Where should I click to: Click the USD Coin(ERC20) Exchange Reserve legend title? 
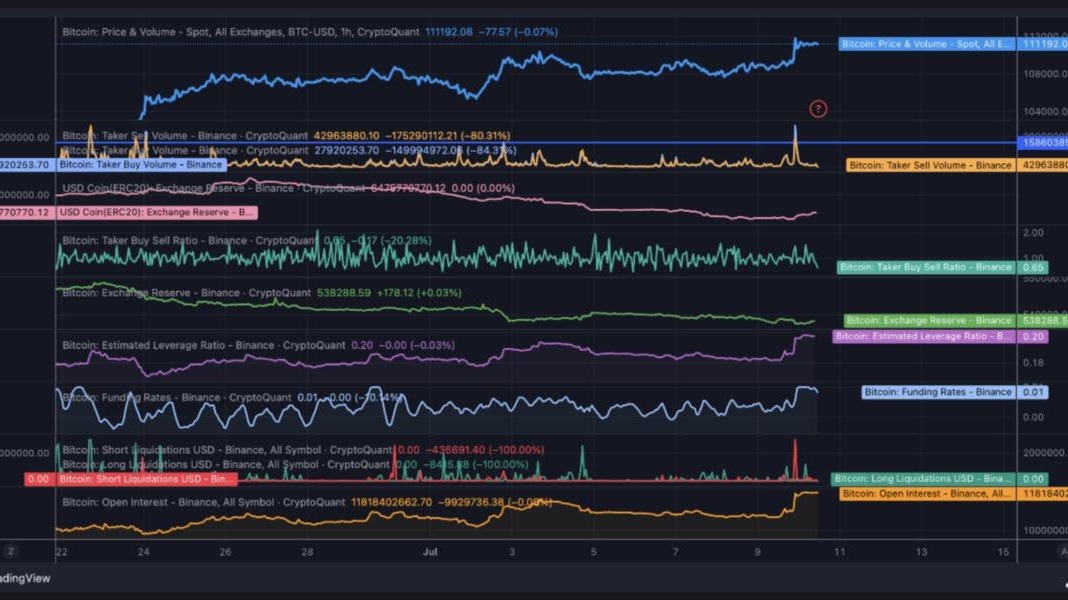tap(214, 188)
